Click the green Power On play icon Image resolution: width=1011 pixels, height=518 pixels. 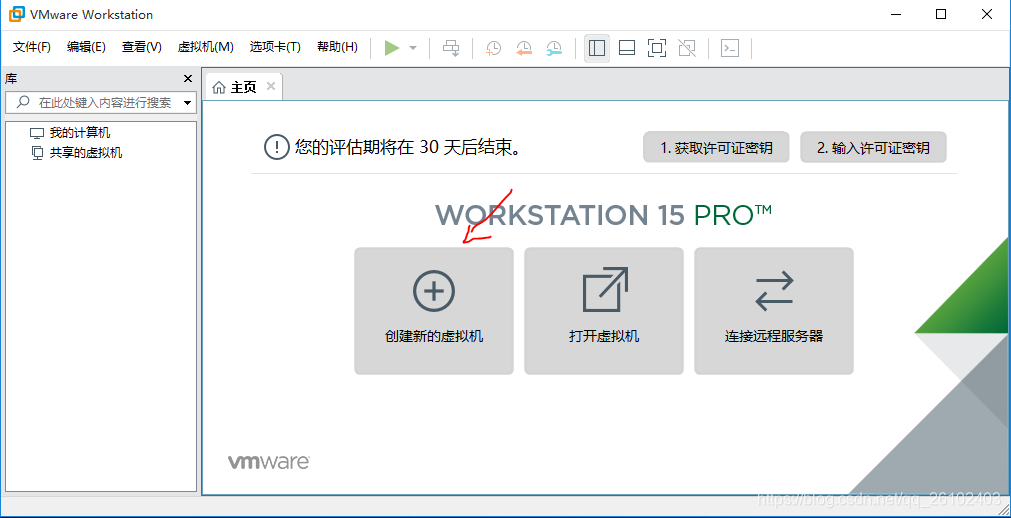coord(392,48)
